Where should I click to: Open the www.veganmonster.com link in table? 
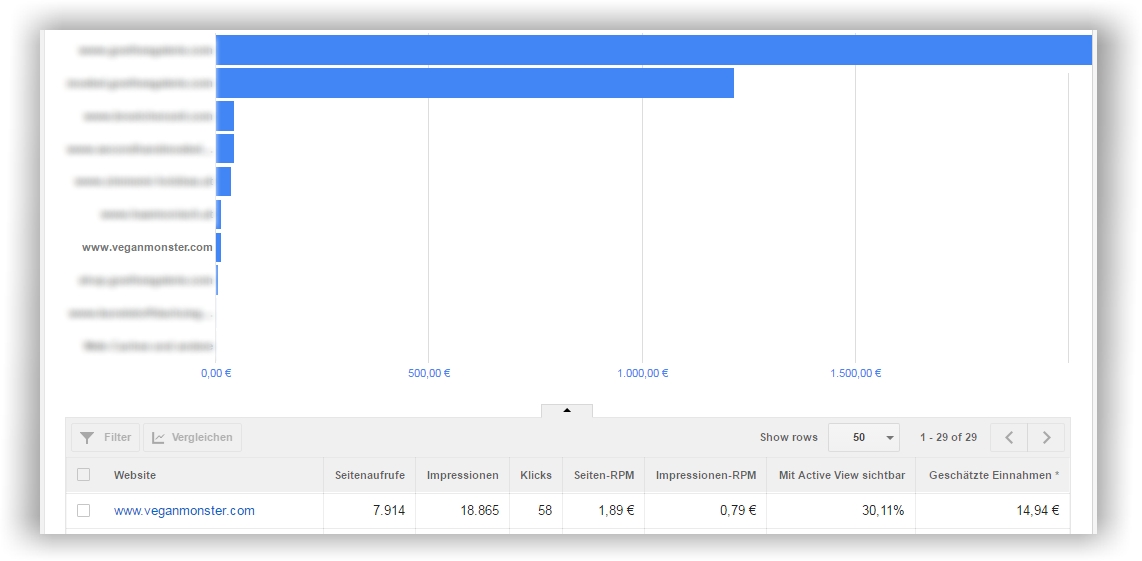(x=184, y=511)
